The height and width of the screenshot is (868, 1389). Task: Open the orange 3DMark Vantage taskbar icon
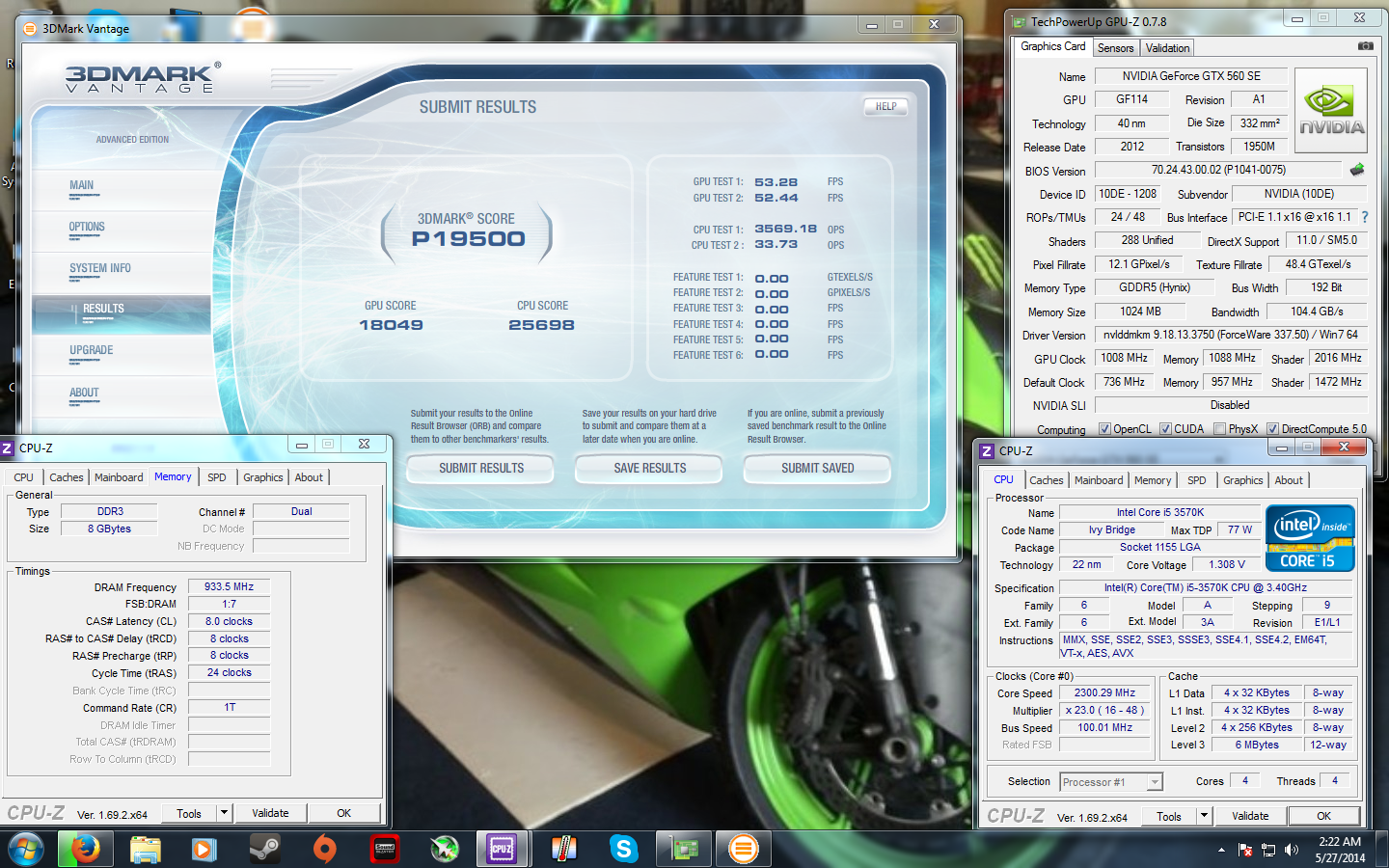click(744, 849)
